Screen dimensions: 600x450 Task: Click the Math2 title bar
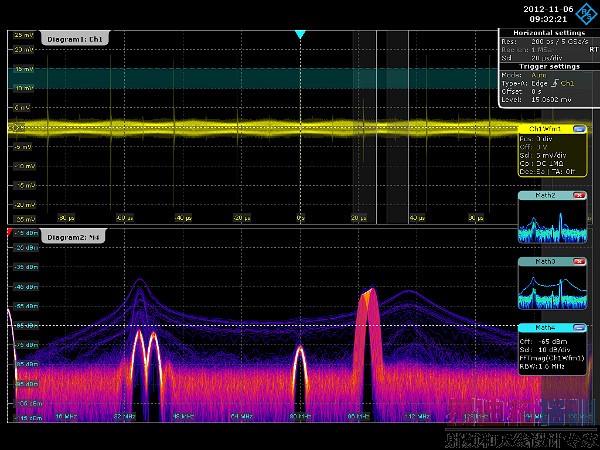(x=552, y=196)
